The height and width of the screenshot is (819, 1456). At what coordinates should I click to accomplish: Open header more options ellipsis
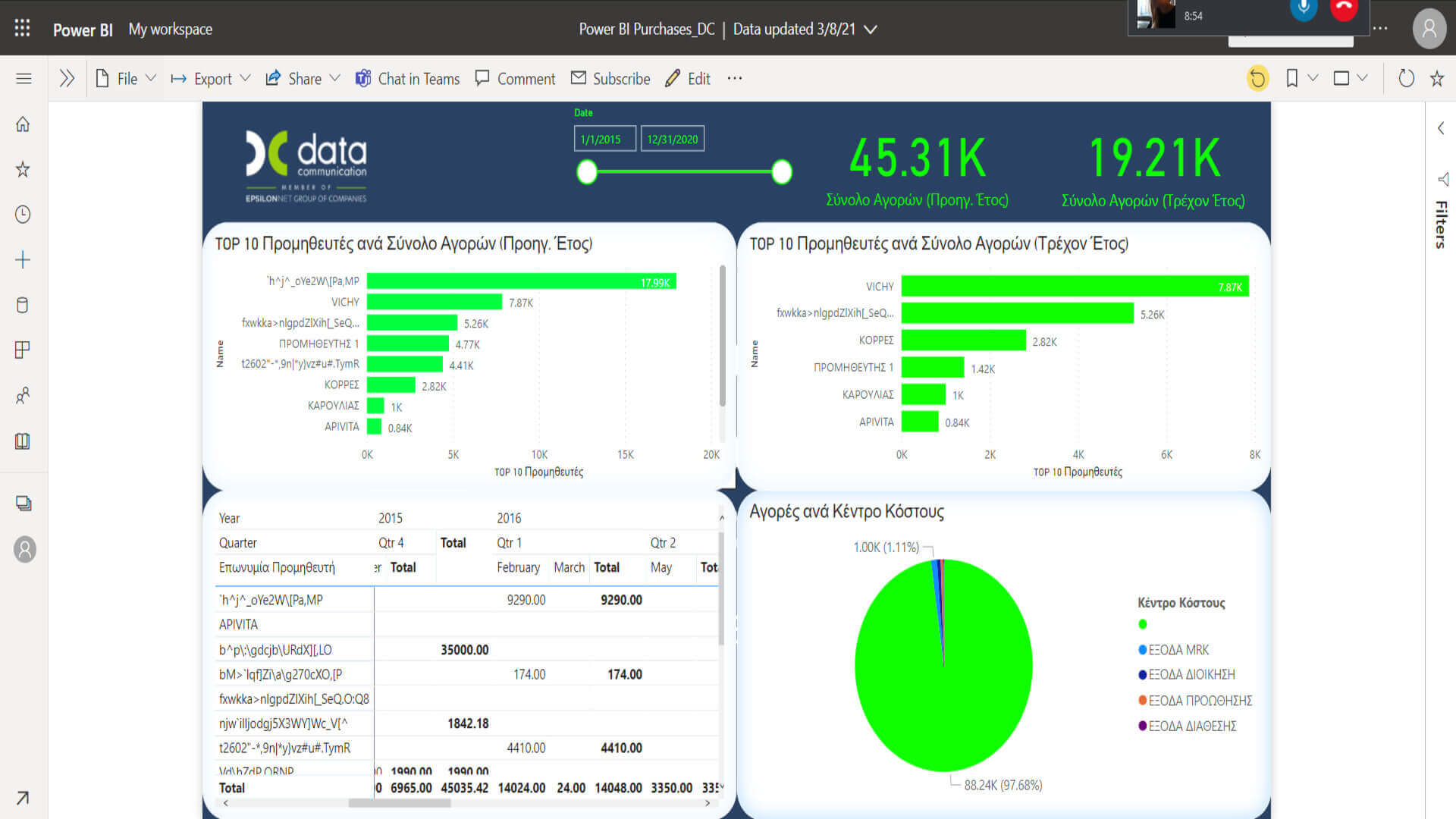(x=1380, y=29)
